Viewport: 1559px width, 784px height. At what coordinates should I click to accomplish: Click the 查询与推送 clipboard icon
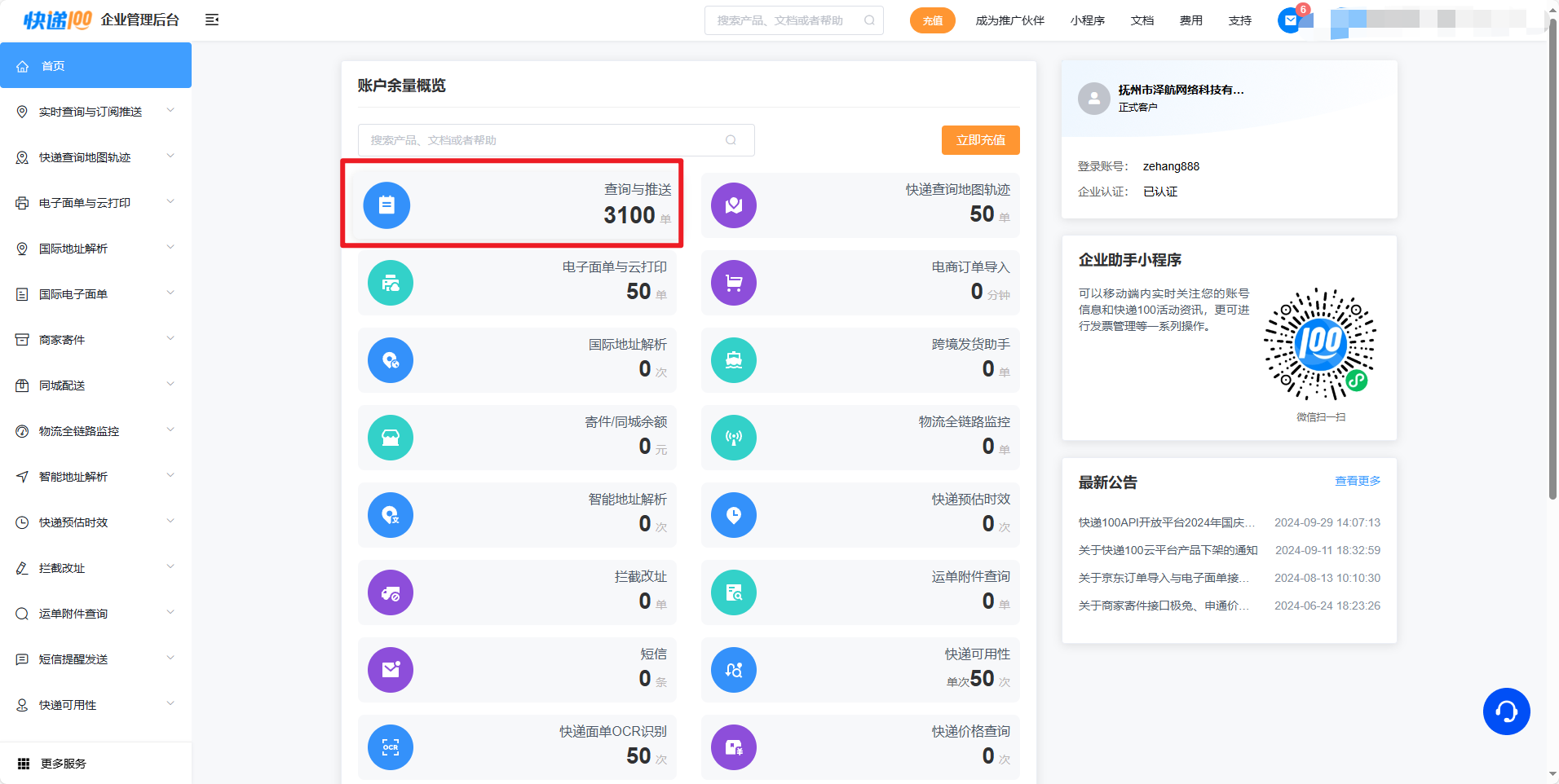coord(386,205)
